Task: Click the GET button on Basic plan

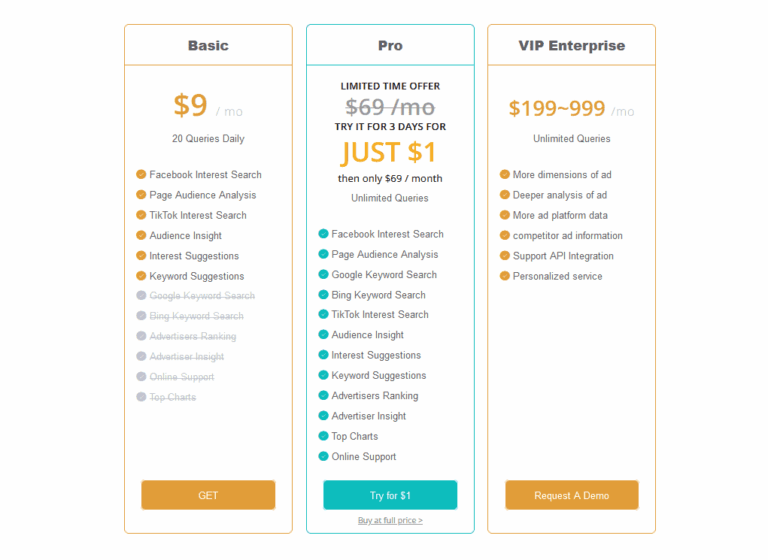Action: click(x=208, y=495)
